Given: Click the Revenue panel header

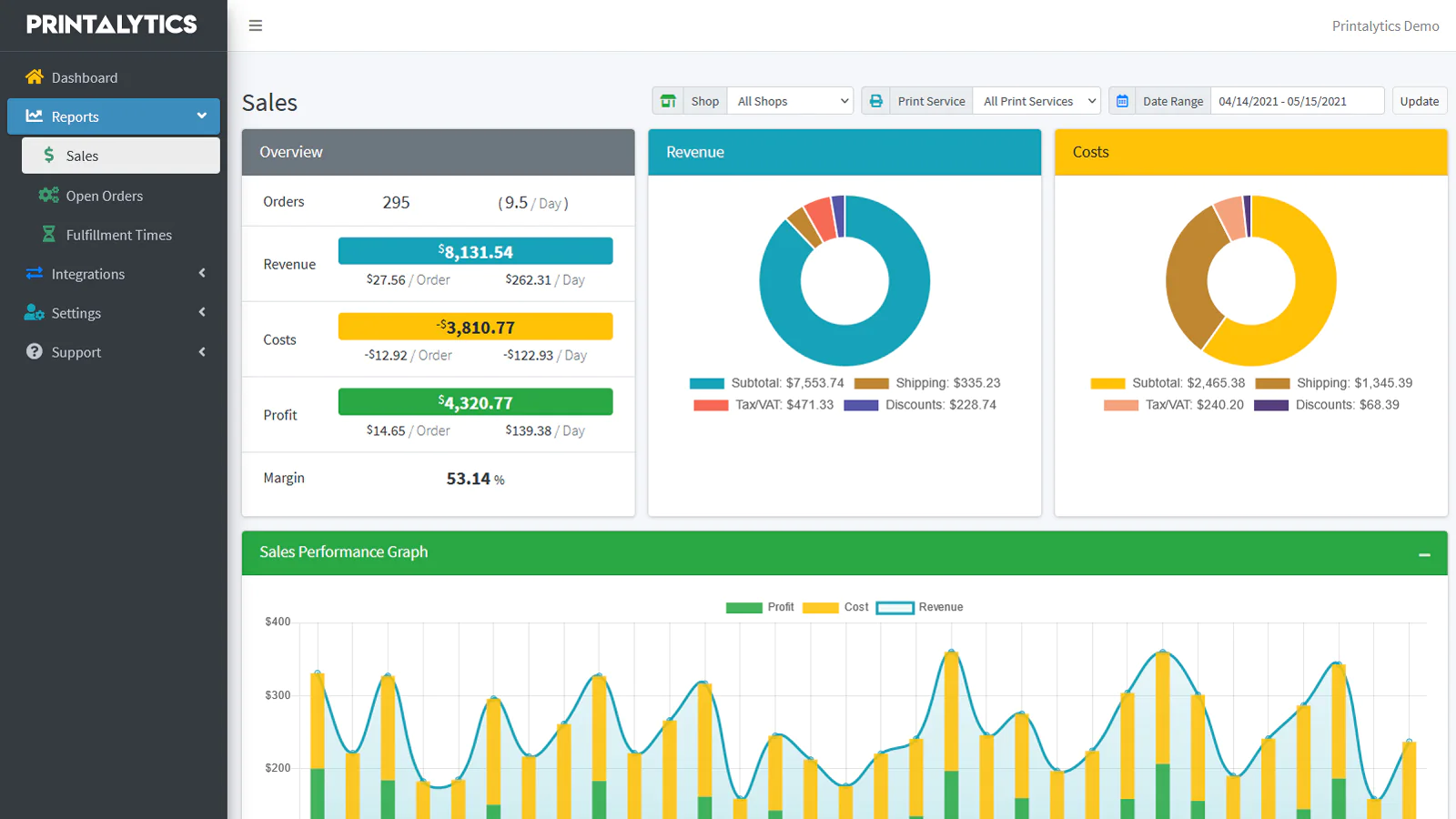Looking at the screenshot, I should (844, 152).
